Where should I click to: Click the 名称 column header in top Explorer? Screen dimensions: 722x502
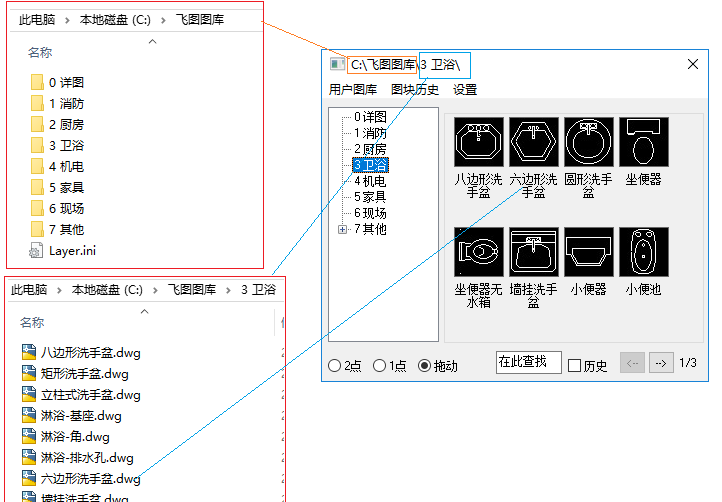tap(40, 53)
